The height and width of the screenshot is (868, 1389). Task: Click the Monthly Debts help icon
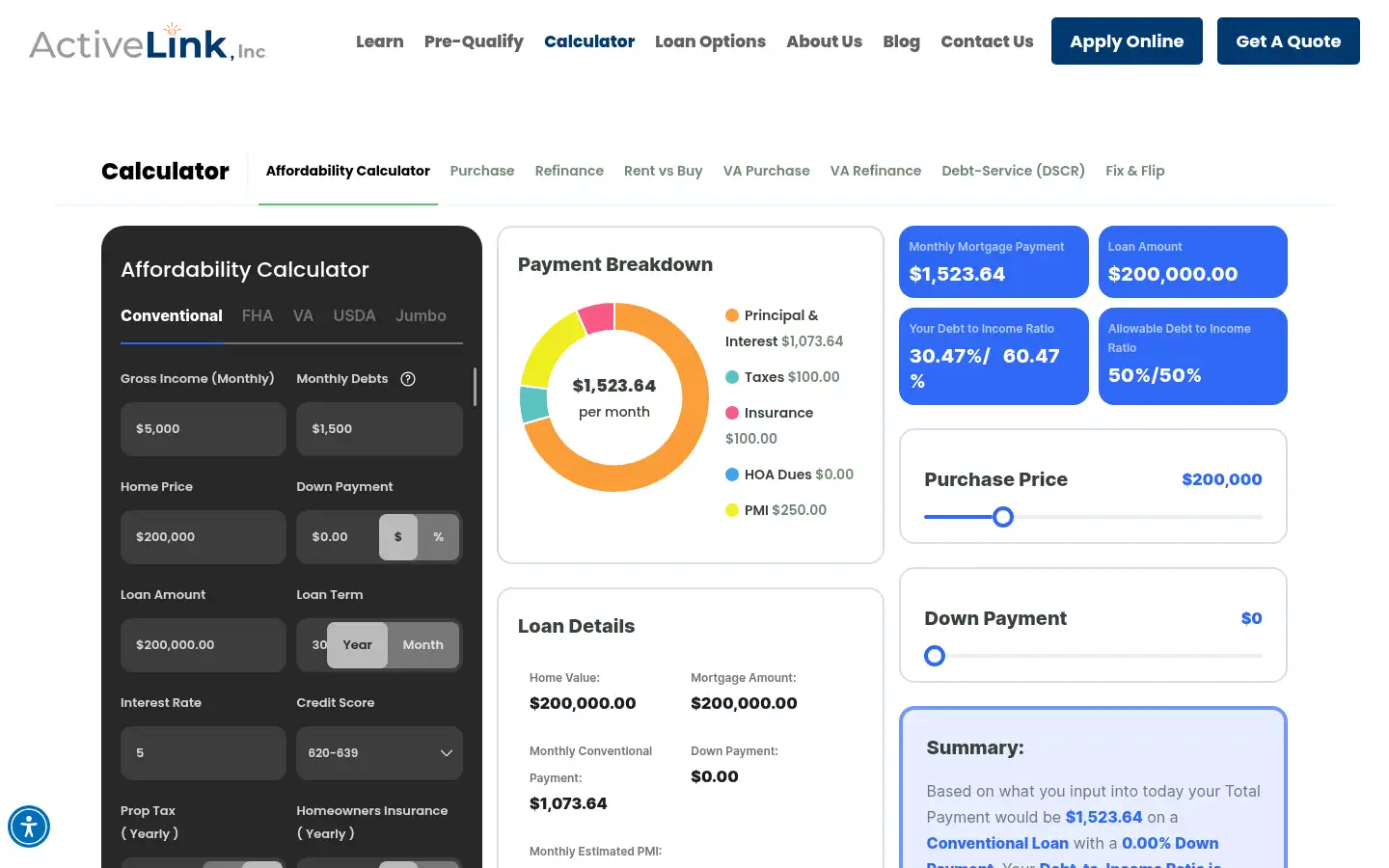408,379
